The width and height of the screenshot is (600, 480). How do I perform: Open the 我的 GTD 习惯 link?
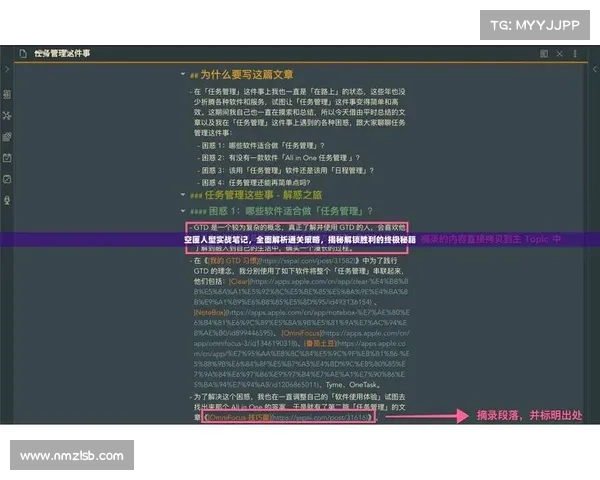[233, 261]
